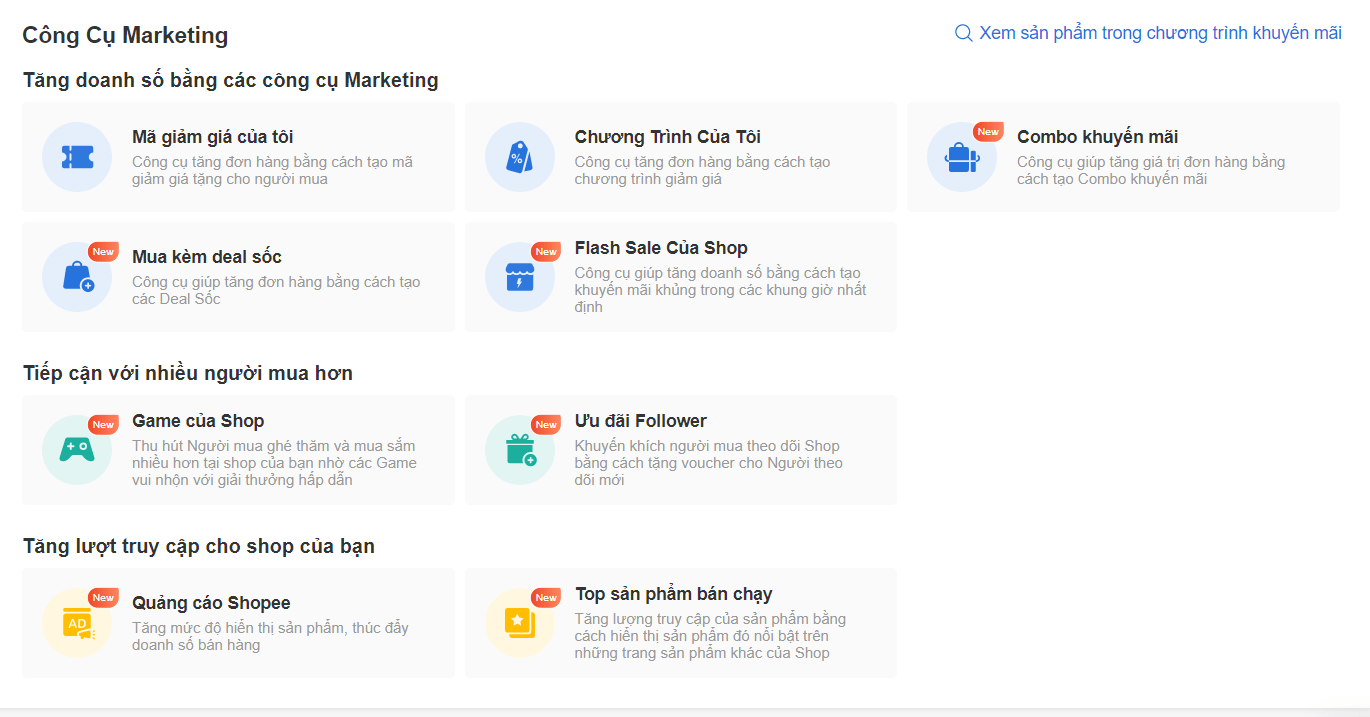Click the New badge on Mua kèm deal sốc
This screenshot has width=1370, height=717.
[x=102, y=251]
